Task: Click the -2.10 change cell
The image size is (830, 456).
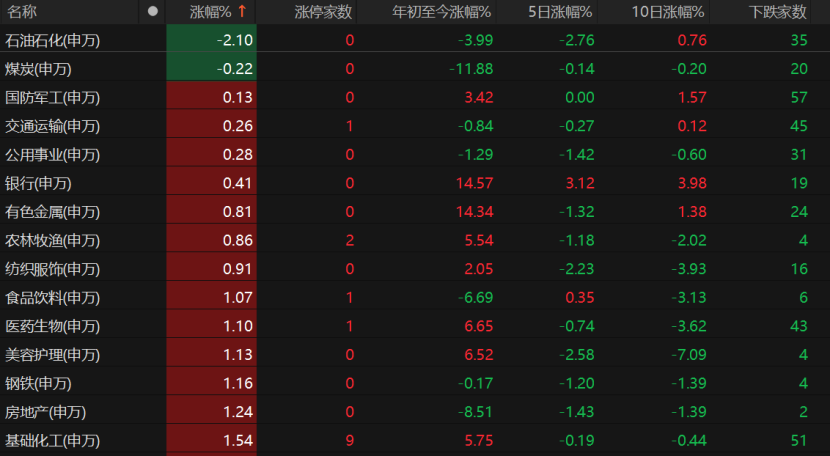Action: tap(211, 40)
